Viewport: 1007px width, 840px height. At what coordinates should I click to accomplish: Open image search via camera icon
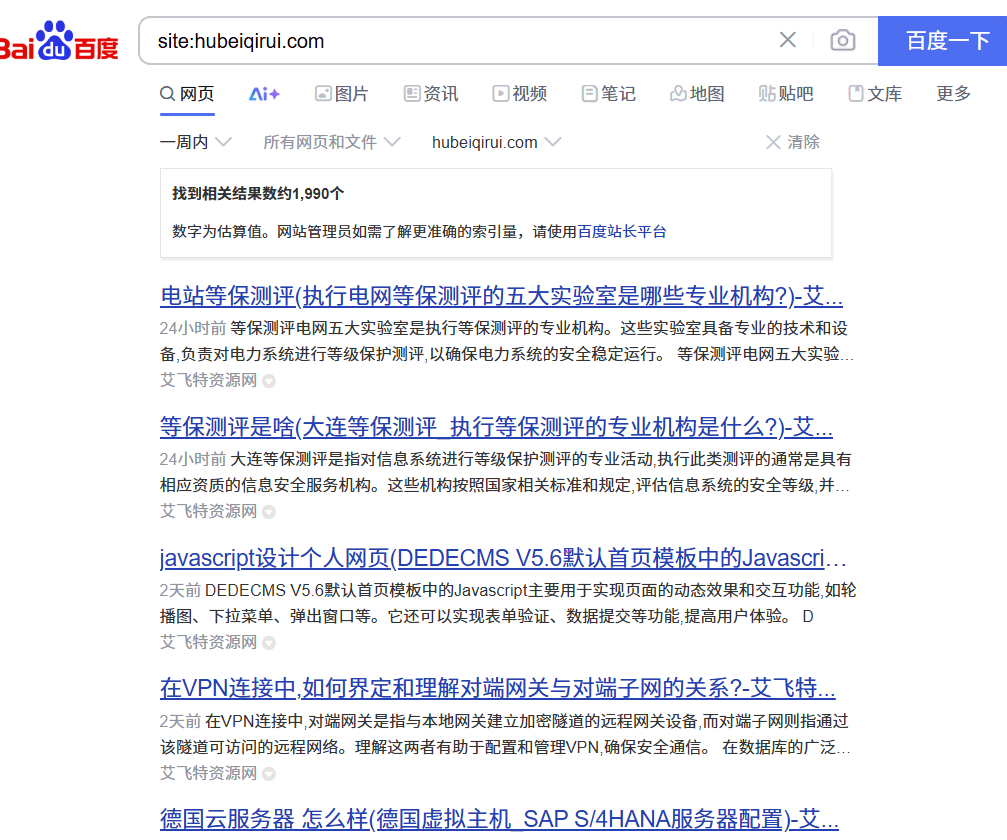[843, 40]
